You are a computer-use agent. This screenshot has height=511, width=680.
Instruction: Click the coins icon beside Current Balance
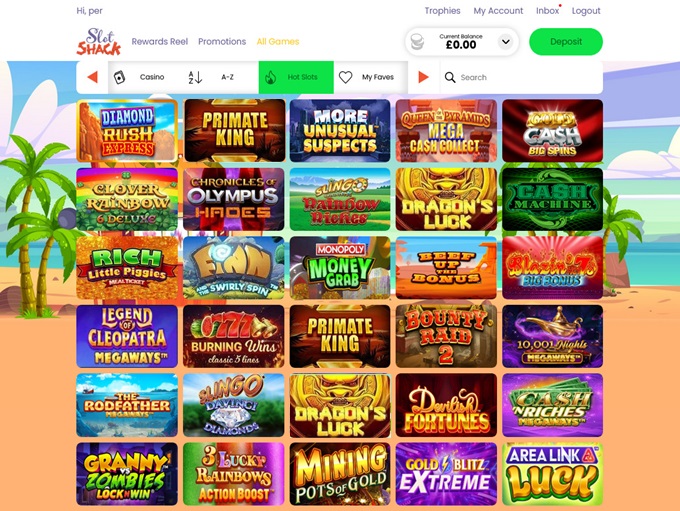[417, 42]
